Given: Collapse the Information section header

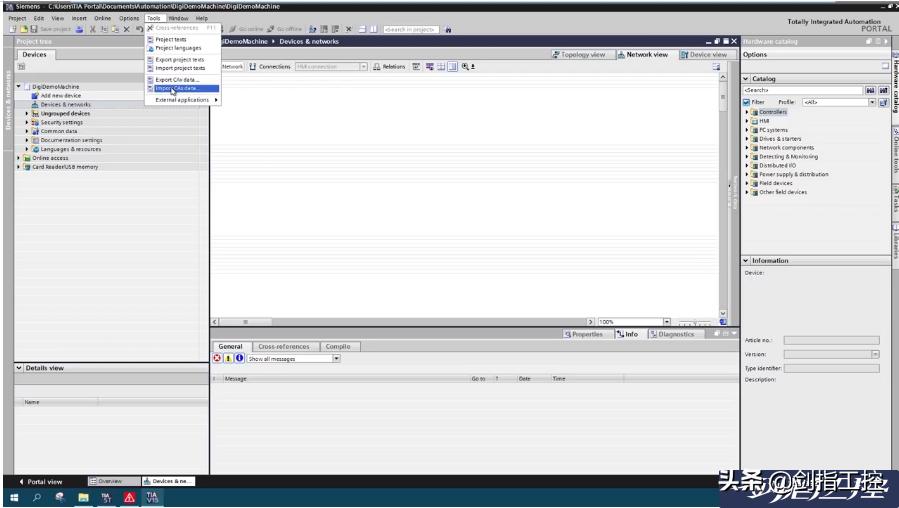Looking at the screenshot, I should (746, 260).
